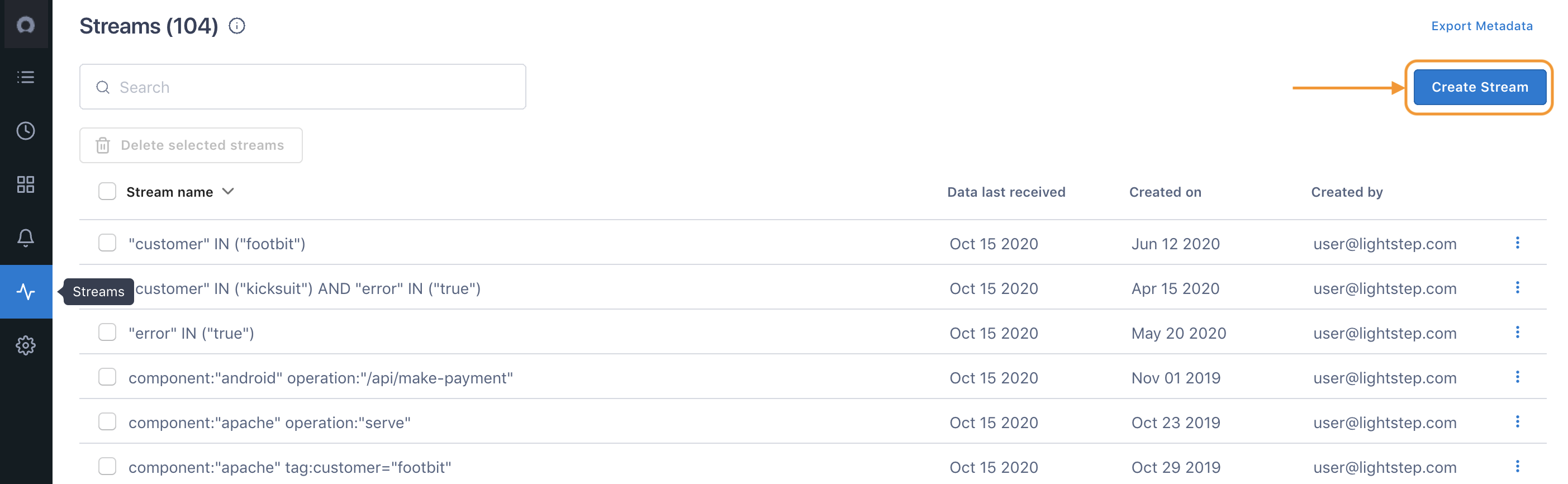1568x484 pixels.
Task: Check the "customer" IN ("footbit") stream checkbox
Action: click(x=107, y=243)
